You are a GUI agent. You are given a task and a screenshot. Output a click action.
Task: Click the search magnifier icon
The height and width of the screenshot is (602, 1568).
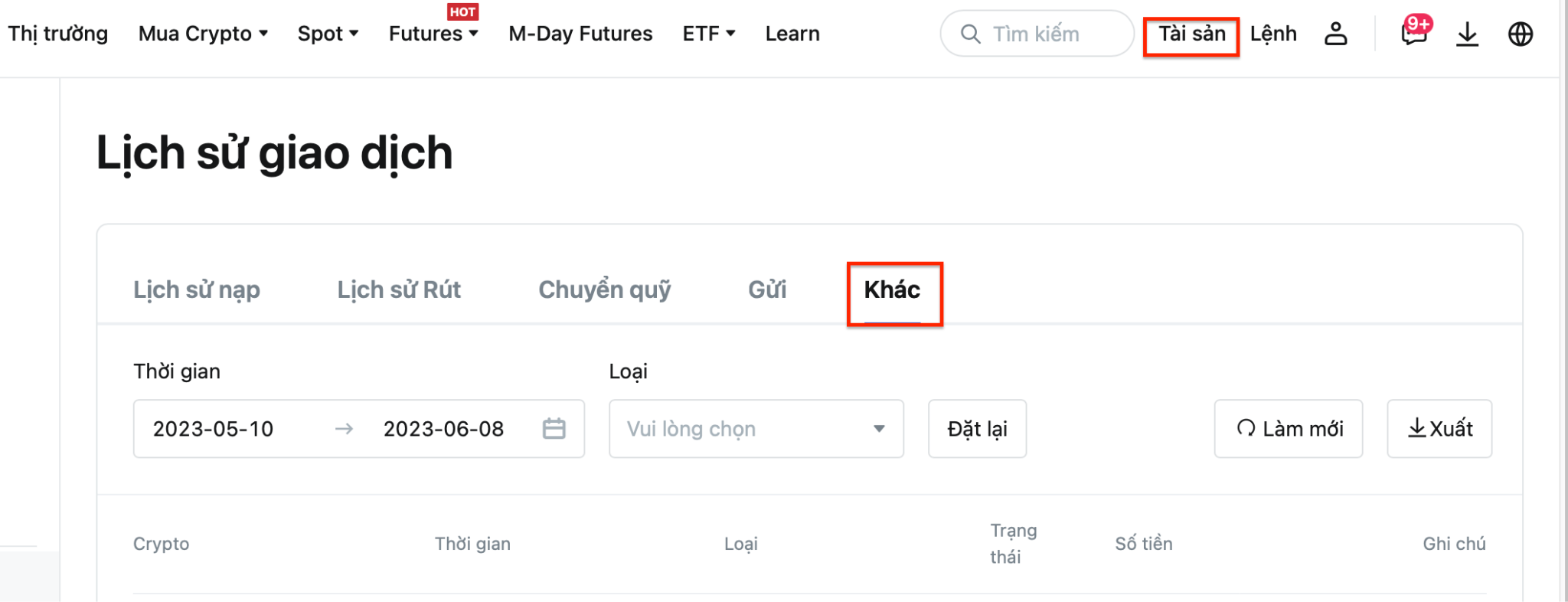pos(970,34)
